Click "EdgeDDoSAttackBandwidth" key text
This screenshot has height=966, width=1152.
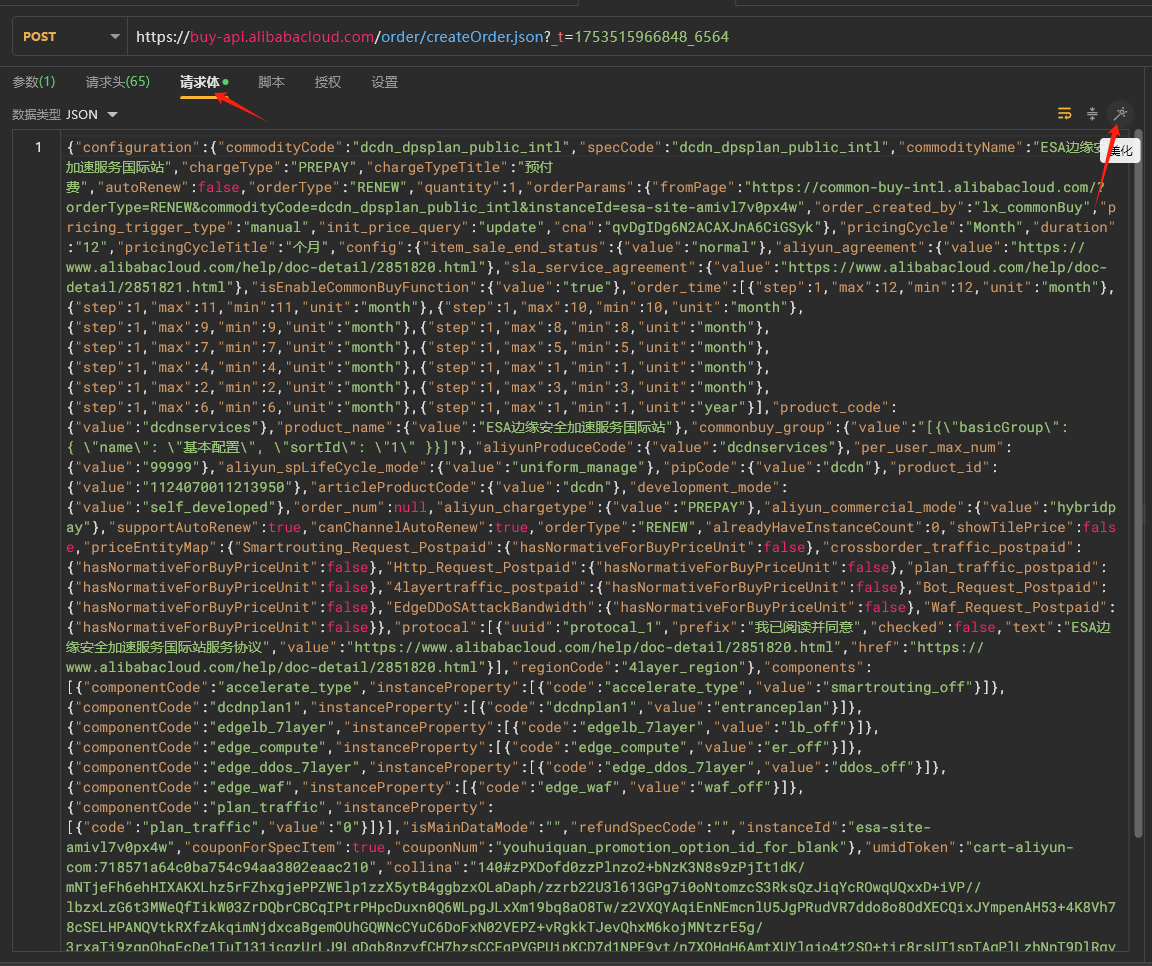coord(490,608)
